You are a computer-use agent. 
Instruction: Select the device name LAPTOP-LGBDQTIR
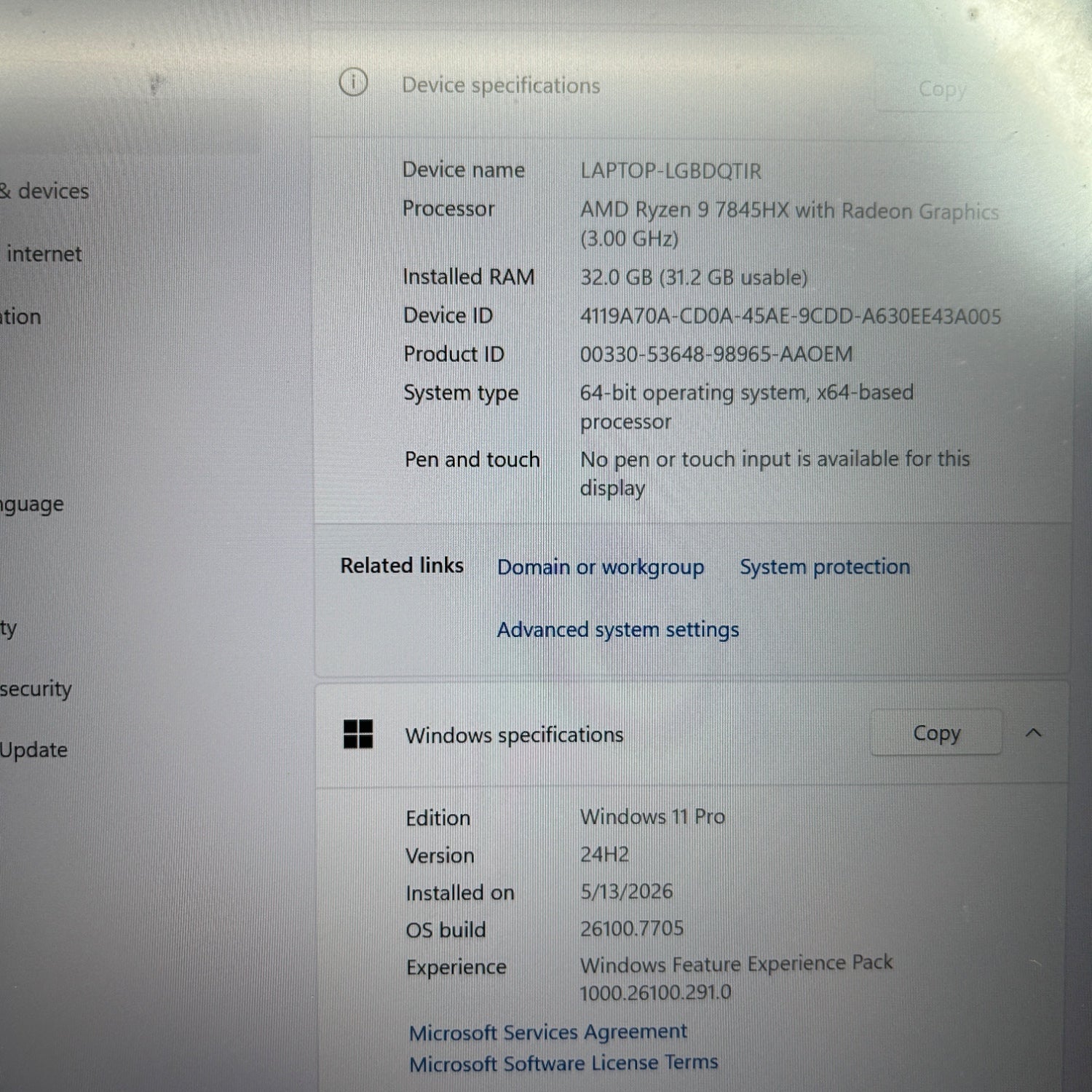670,171
